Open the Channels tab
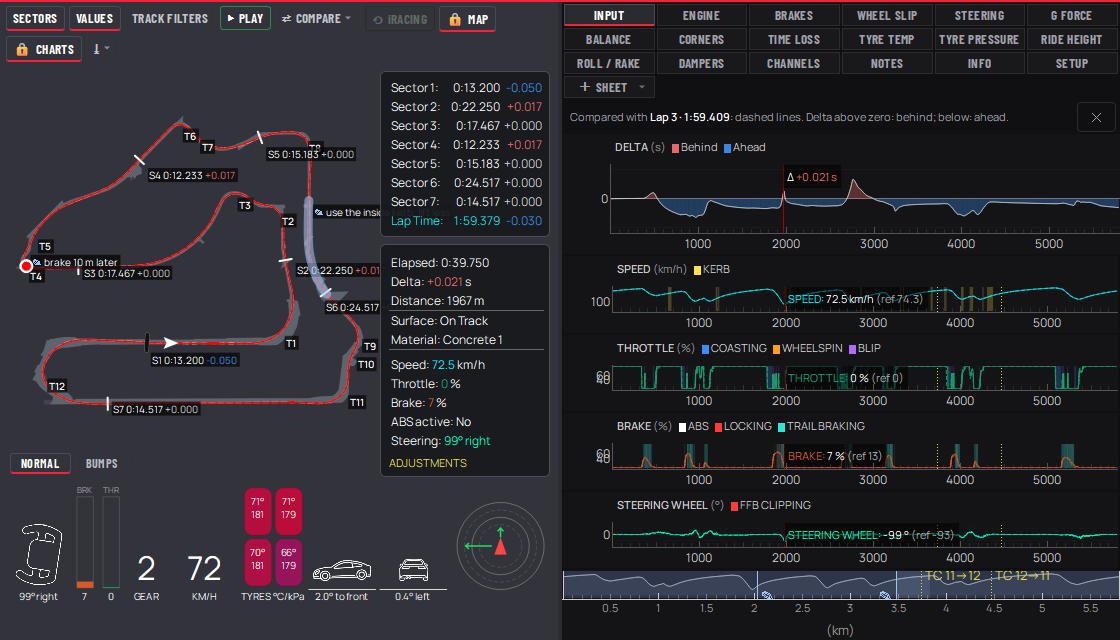1120x640 pixels. (x=794, y=63)
